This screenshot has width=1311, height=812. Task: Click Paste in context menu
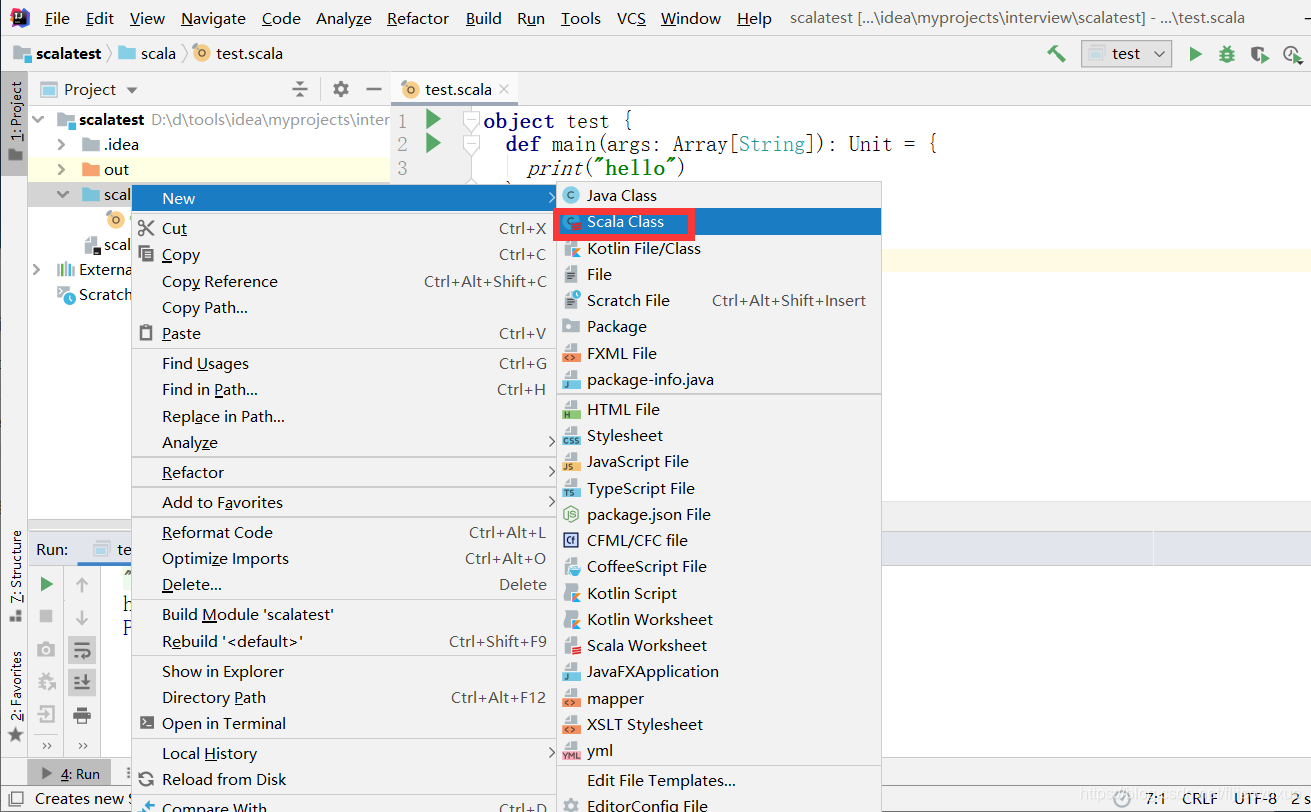[343, 333]
